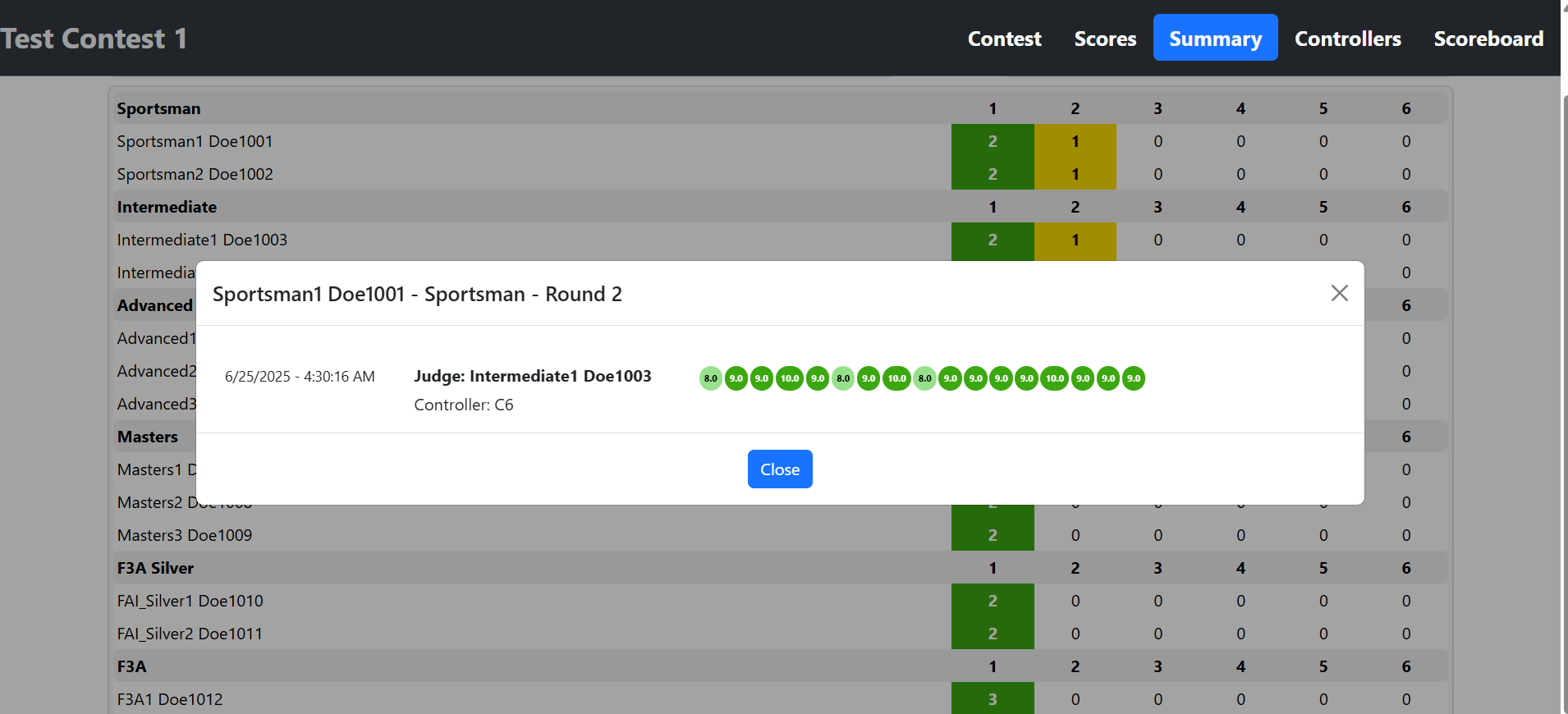Go to the Controllers tab

[1347, 39]
